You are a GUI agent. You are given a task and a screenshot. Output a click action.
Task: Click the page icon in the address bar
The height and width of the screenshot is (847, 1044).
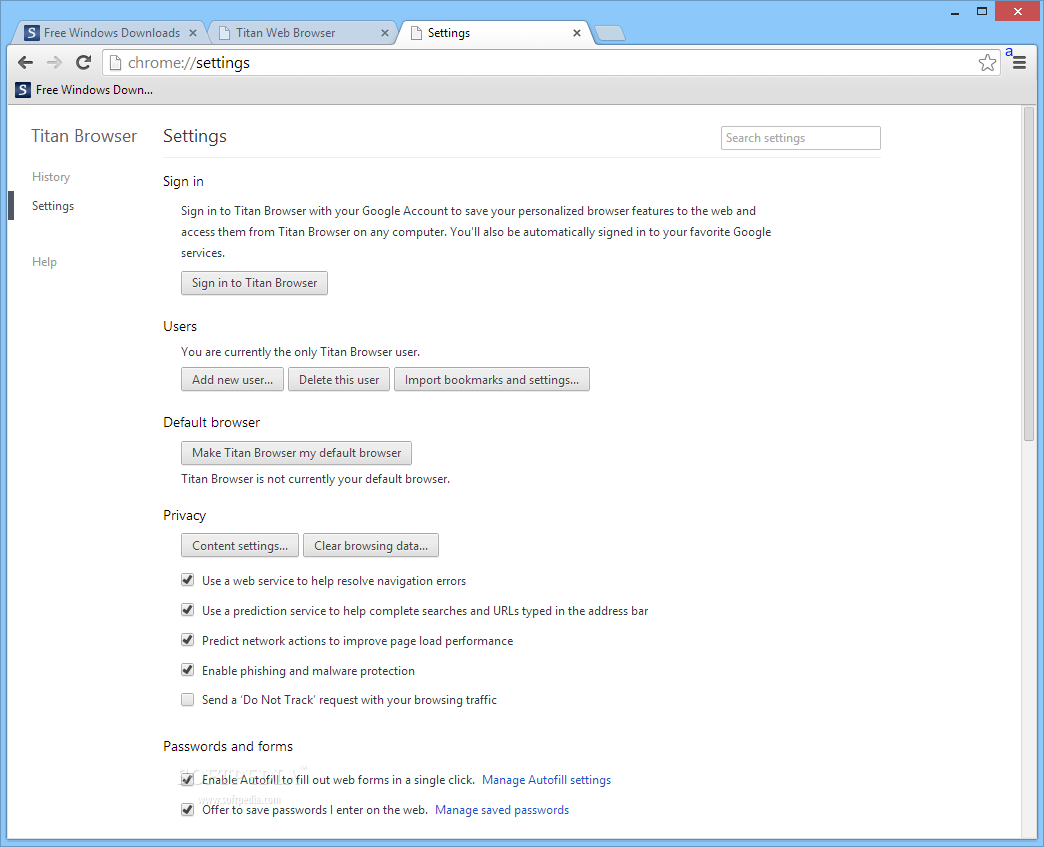pos(115,63)
